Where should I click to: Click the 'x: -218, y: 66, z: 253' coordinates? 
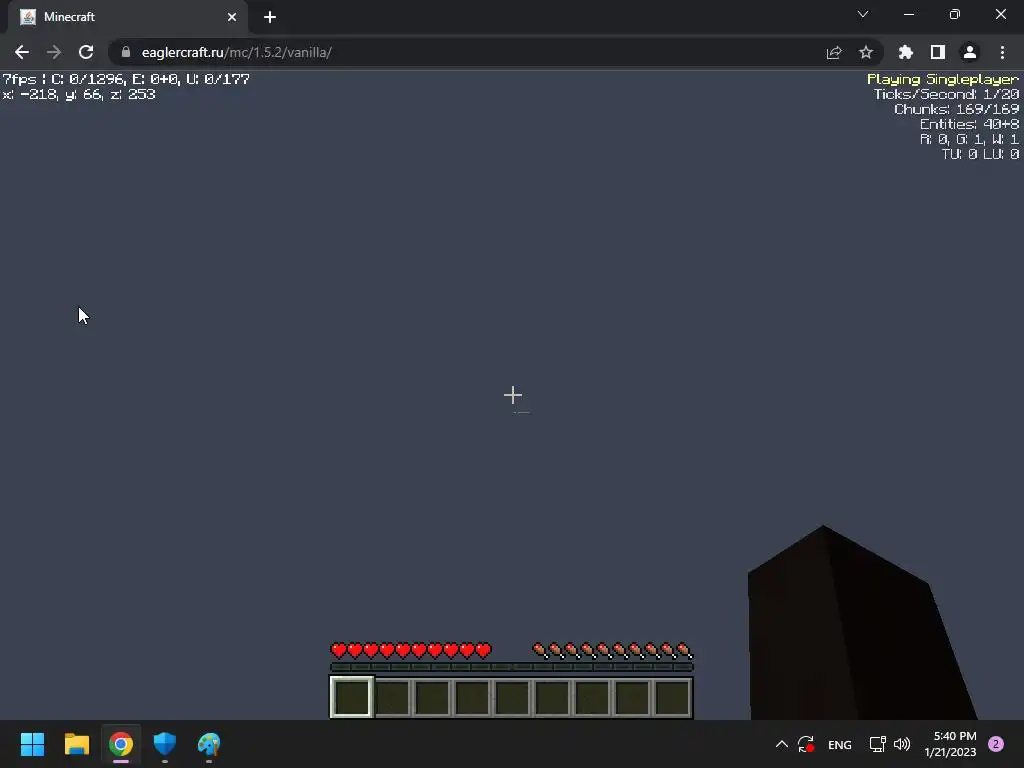click(79, 95)
